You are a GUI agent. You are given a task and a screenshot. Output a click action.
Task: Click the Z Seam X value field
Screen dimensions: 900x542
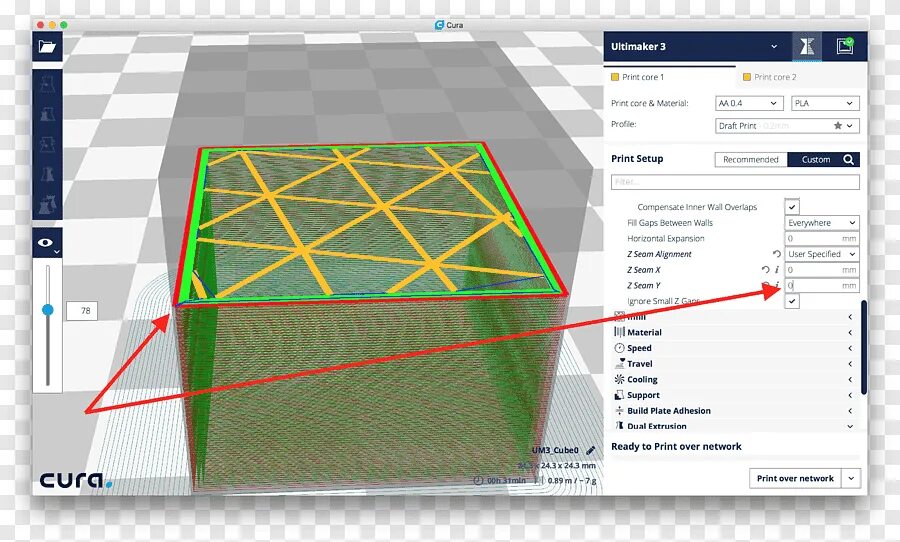coord(821,270)
